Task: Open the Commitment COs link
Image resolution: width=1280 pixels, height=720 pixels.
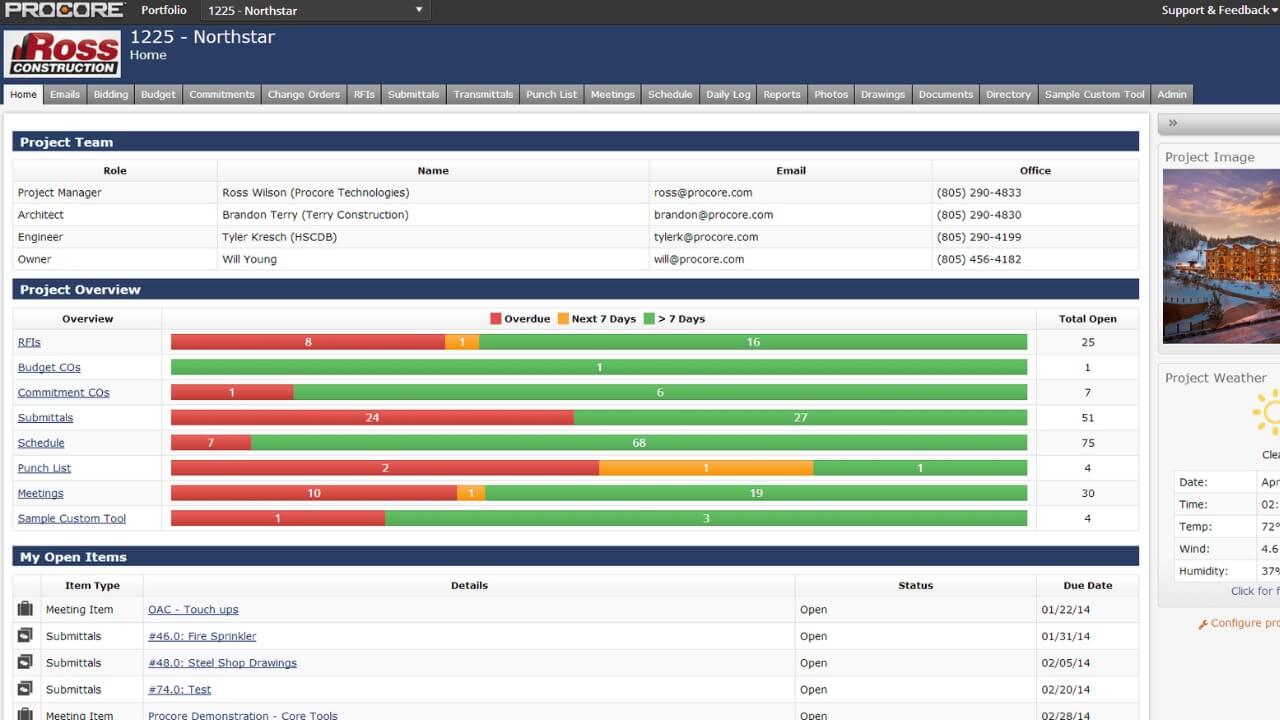Action: coord(64,392)
